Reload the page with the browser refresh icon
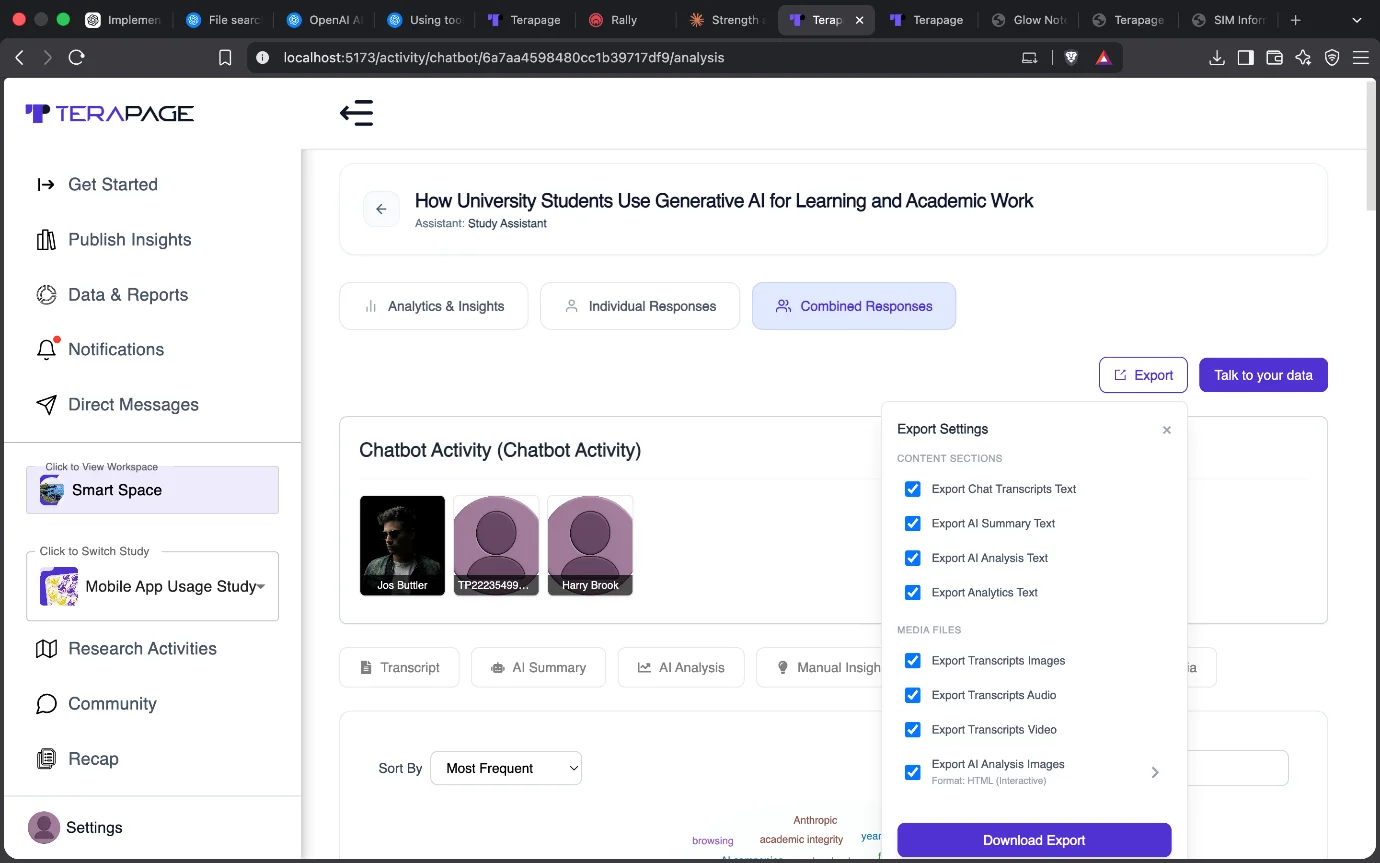Viewport: 1380px width, 863px height. coord(76,58)
